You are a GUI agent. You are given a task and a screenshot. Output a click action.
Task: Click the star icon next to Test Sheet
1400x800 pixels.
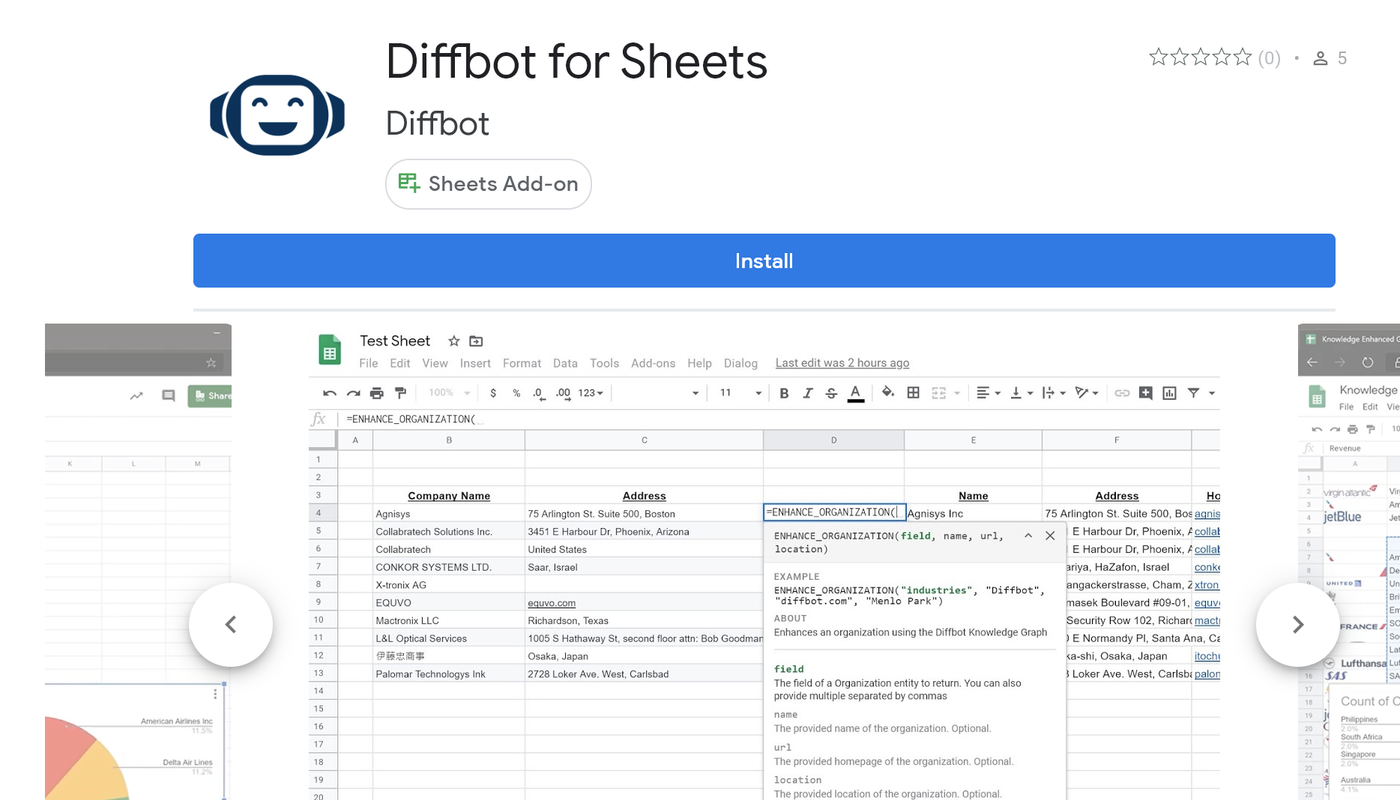coord(454,341)
